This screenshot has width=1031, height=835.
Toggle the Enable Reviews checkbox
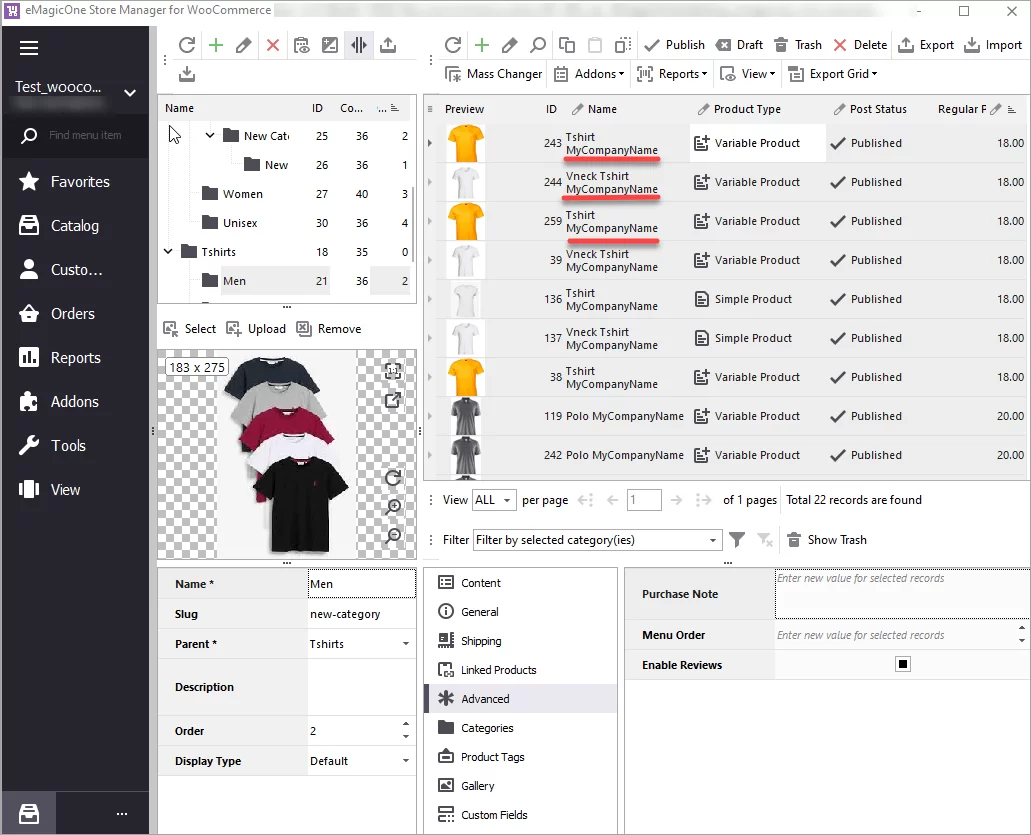click(x=902, y=663)
